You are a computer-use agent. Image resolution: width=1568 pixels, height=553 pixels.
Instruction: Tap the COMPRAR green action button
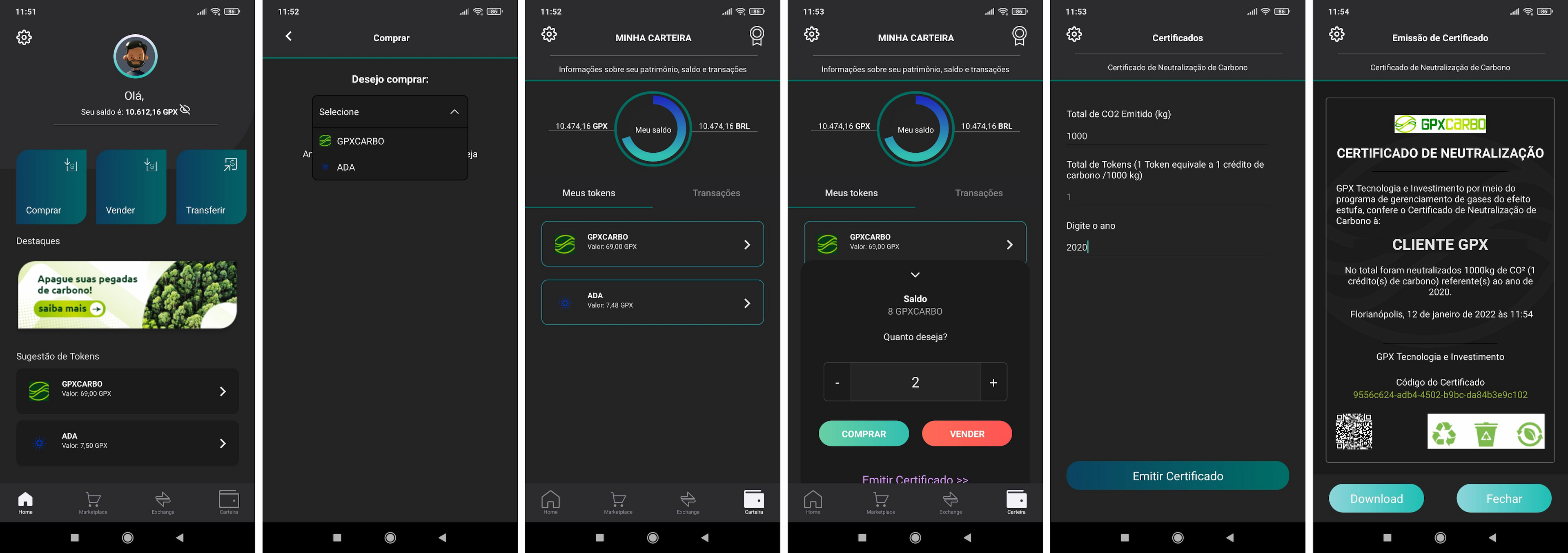click(x=863, y=433)
